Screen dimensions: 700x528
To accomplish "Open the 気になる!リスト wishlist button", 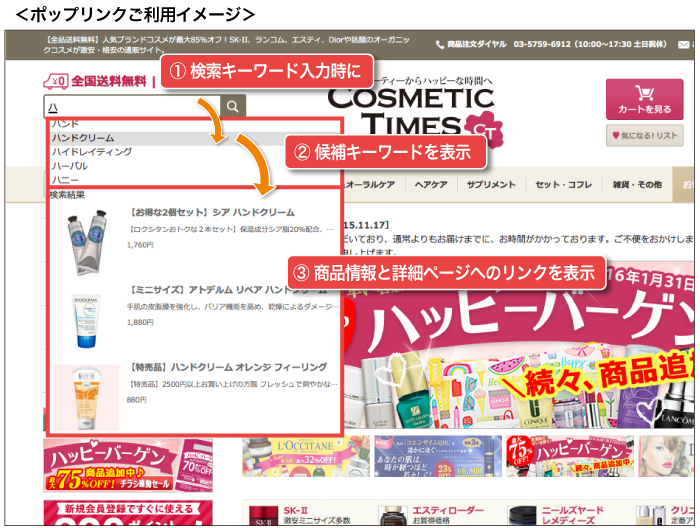I will [644, 136].
